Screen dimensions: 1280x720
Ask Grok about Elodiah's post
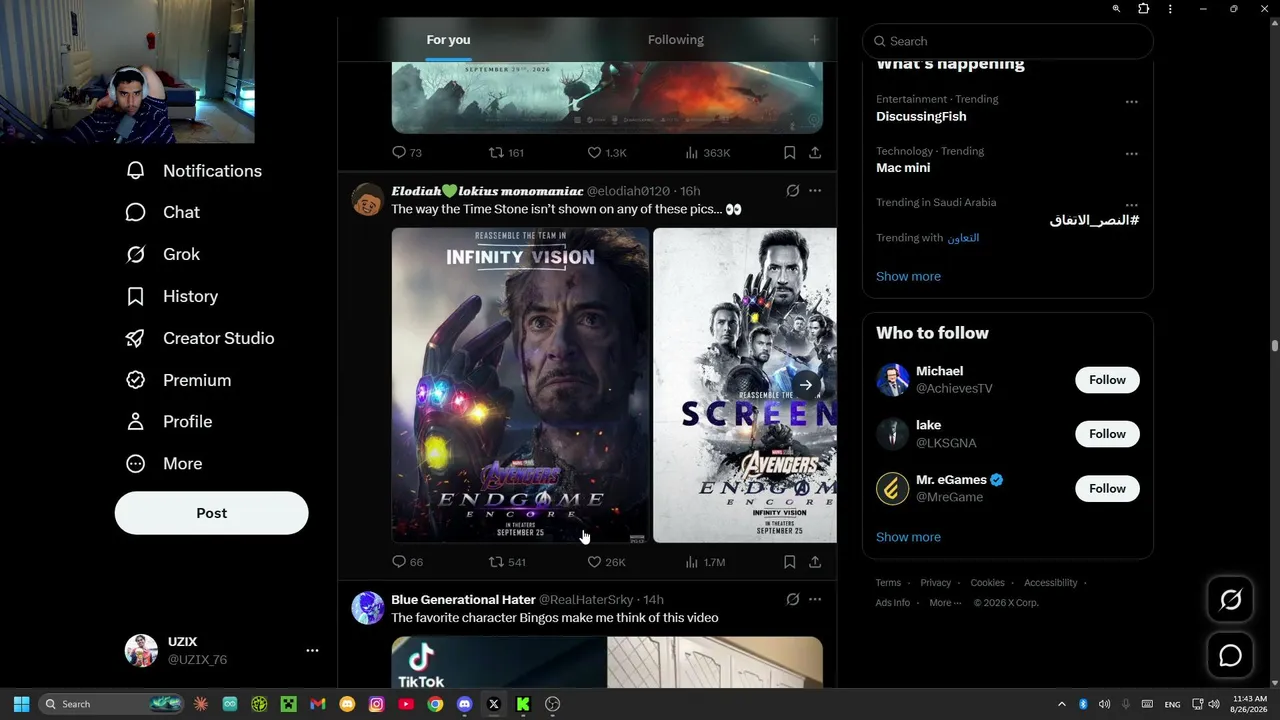click(793, 191)
